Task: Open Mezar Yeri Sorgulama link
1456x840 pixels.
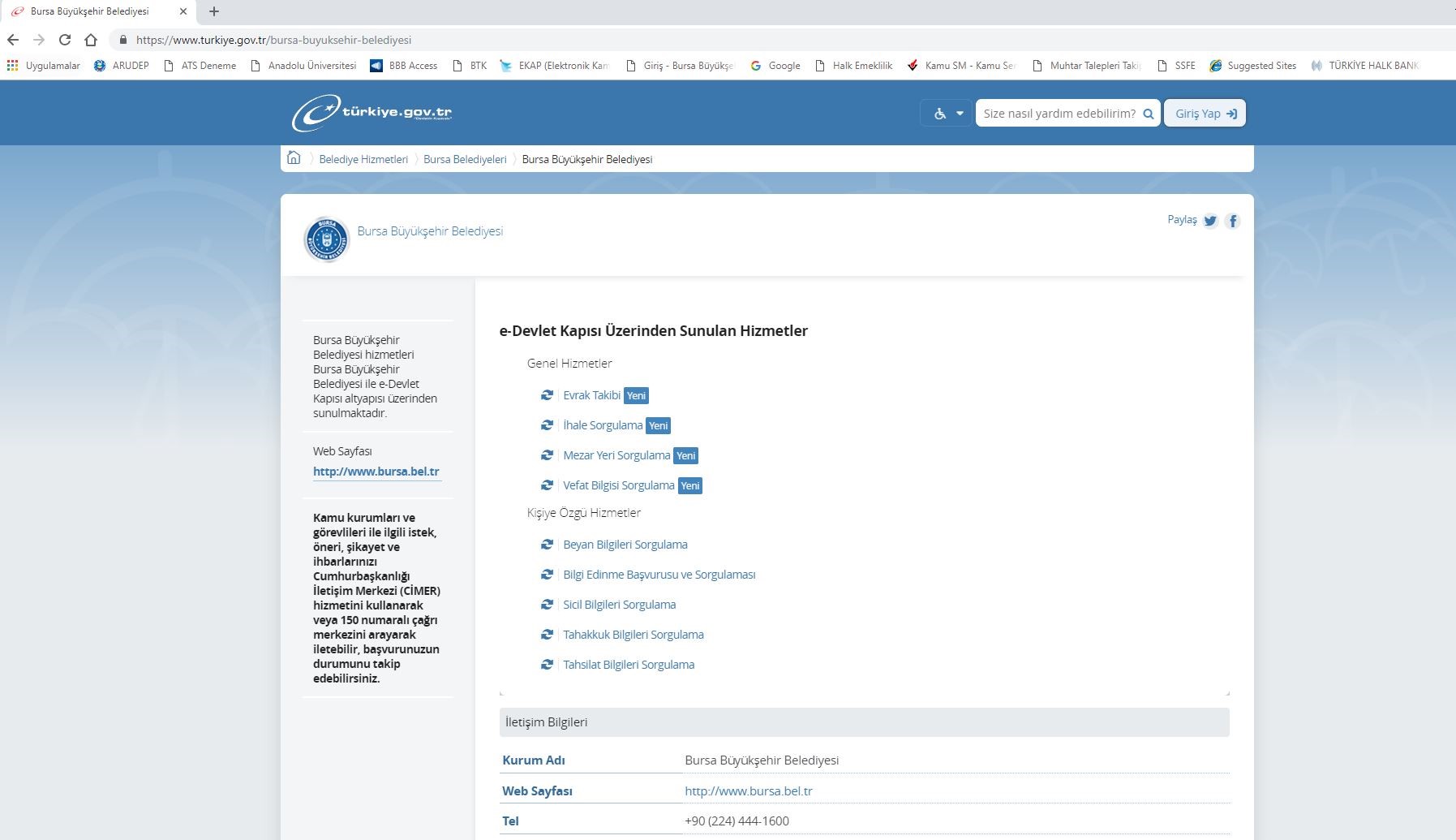Action: [x=616, y=455]
